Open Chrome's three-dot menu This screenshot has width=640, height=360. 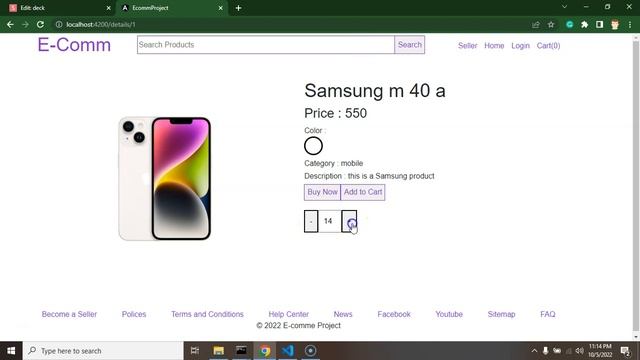click(630, 24)
